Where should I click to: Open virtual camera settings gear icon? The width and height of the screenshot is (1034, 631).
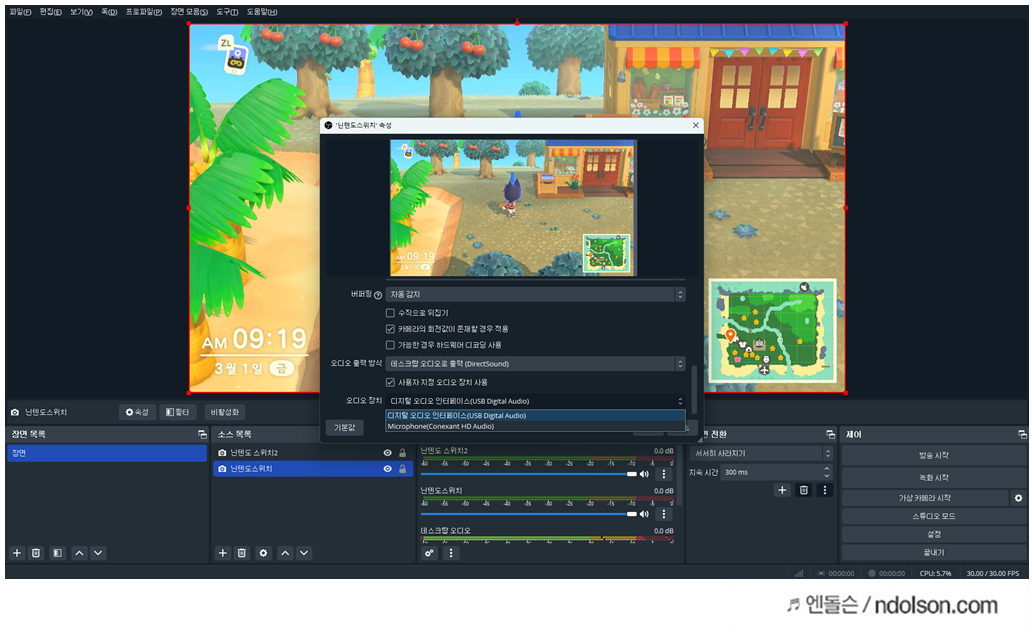pyautogui.click(x=1019, y=498)
